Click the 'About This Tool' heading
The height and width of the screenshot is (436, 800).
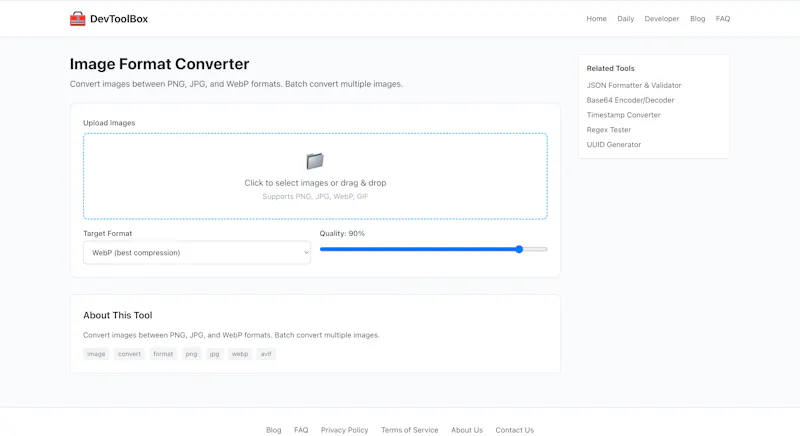tap(118, 315)
